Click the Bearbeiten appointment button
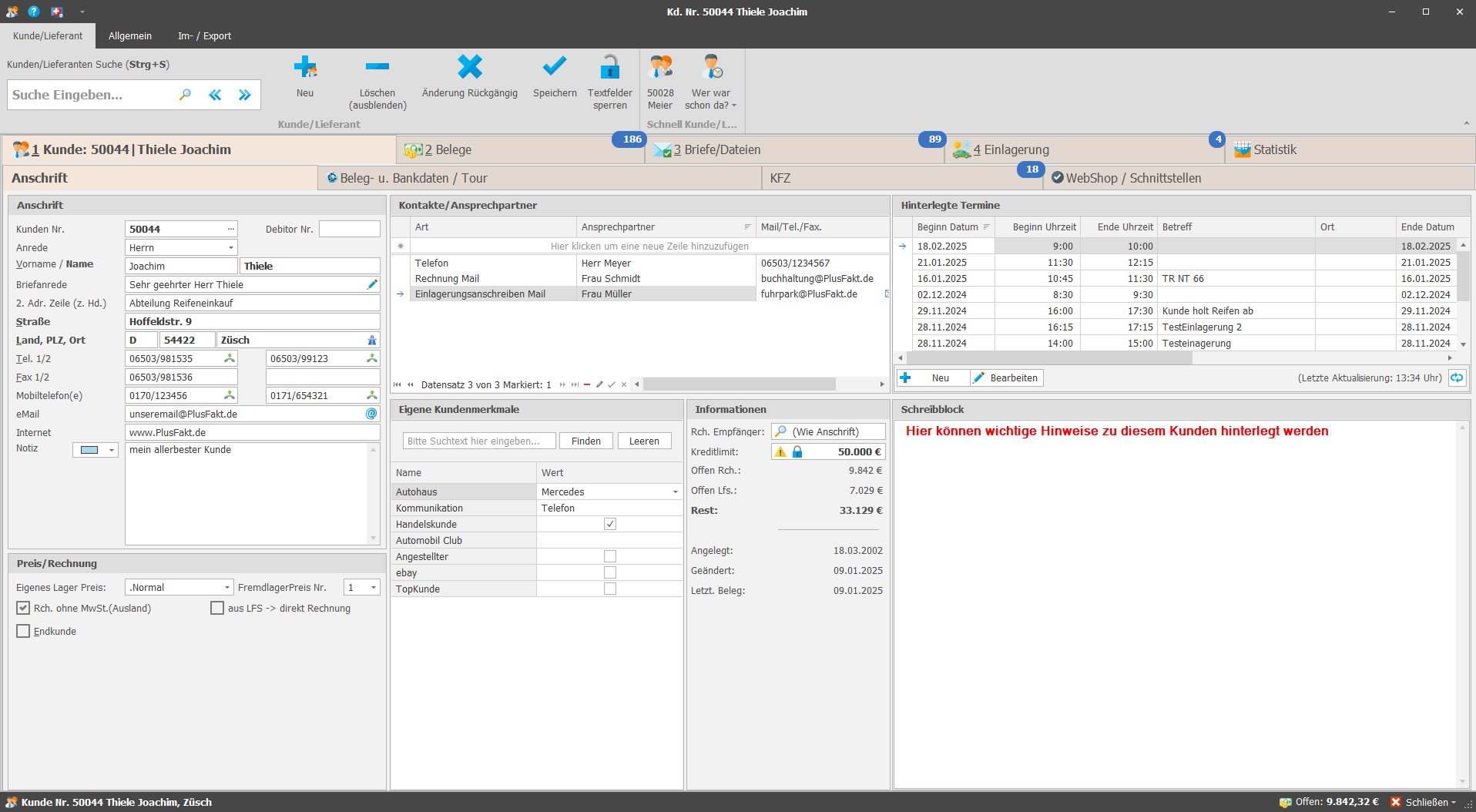This screenshot has width=1476, height=812. point(1007,377)
